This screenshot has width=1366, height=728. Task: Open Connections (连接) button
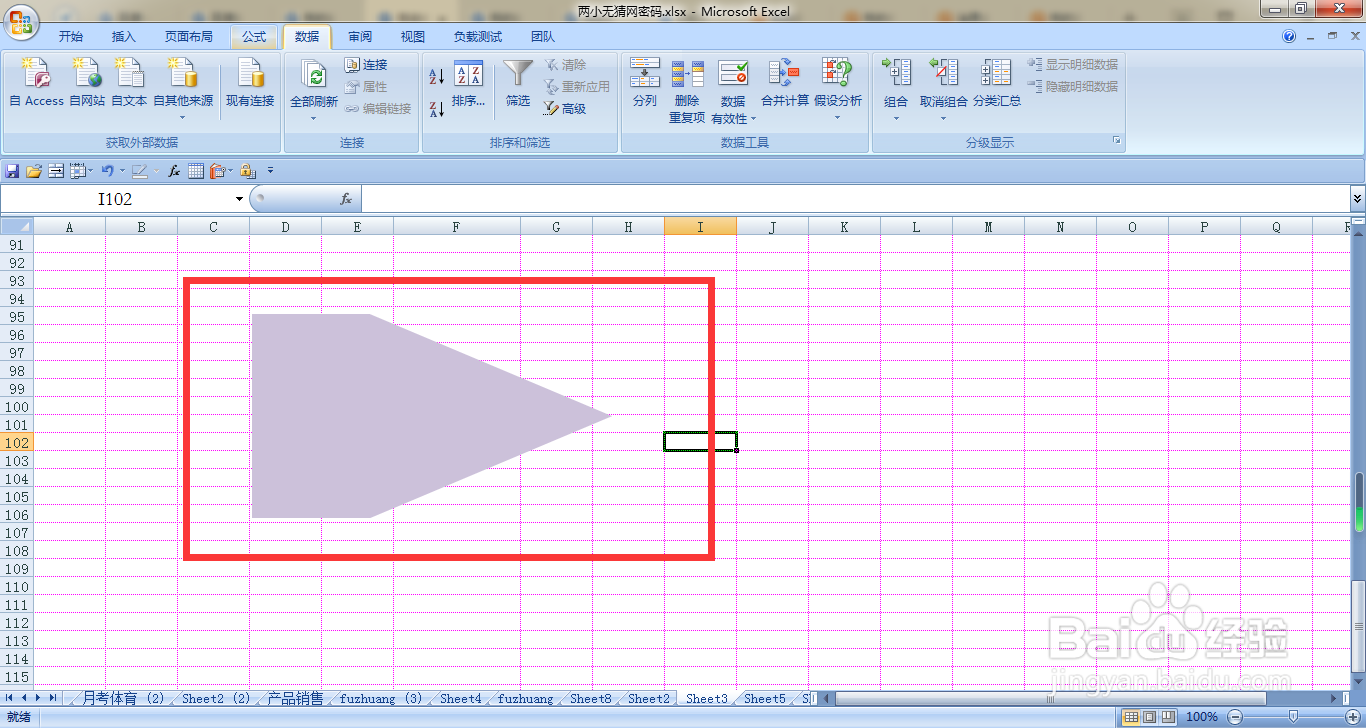tap(366, 64)
